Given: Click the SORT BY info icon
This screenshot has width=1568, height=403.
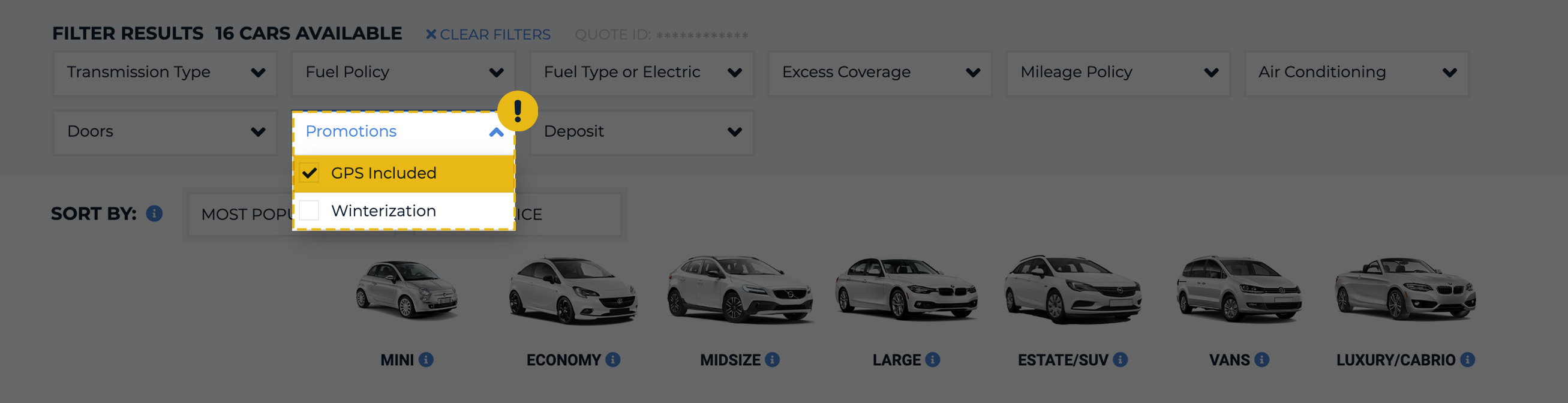Looking at the screenshot, I should pos(154,213).
